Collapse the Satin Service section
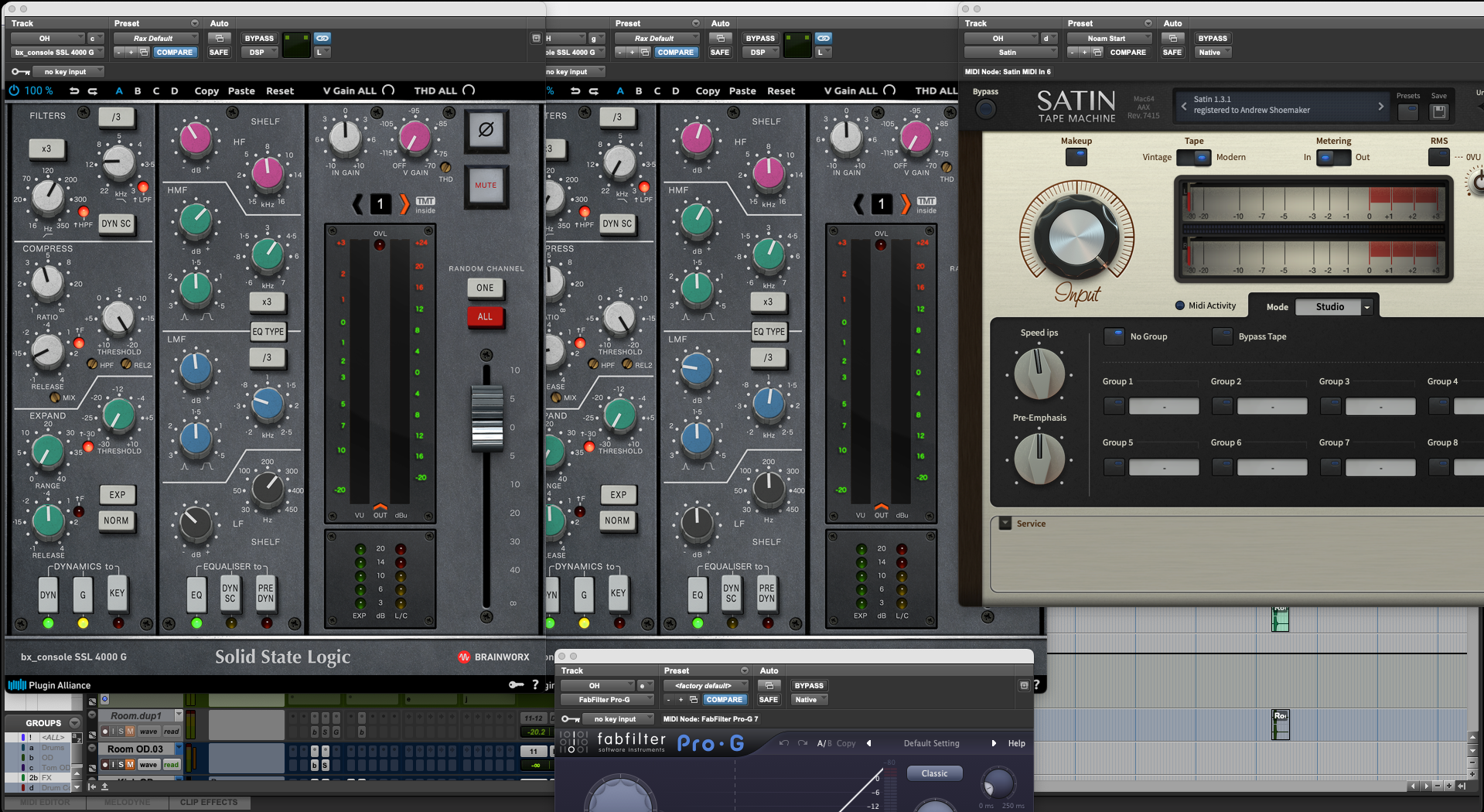This screenshot has height=812, width=1484. 1005,524
